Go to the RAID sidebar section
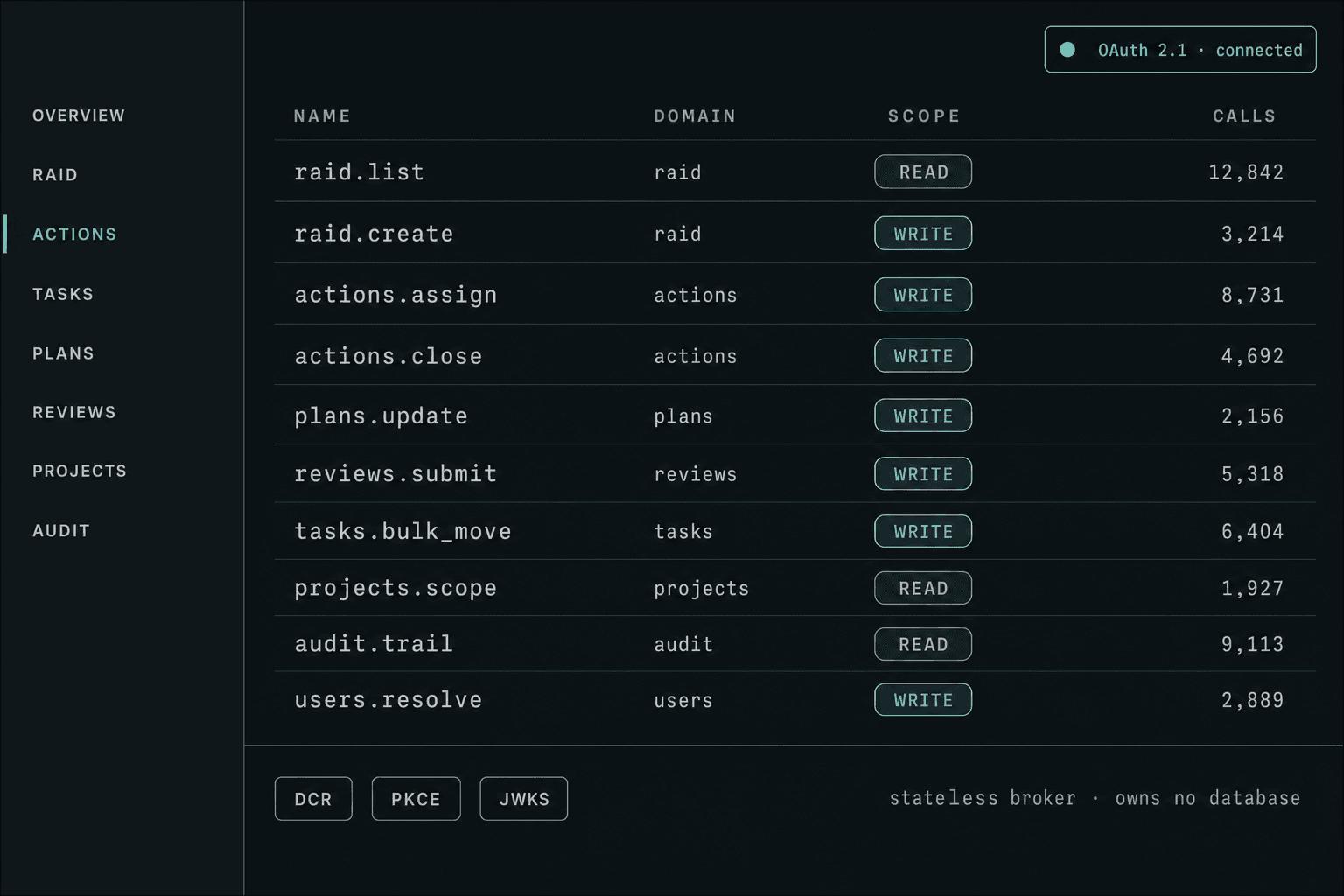 pyautogui.click(x=55, y=175)
